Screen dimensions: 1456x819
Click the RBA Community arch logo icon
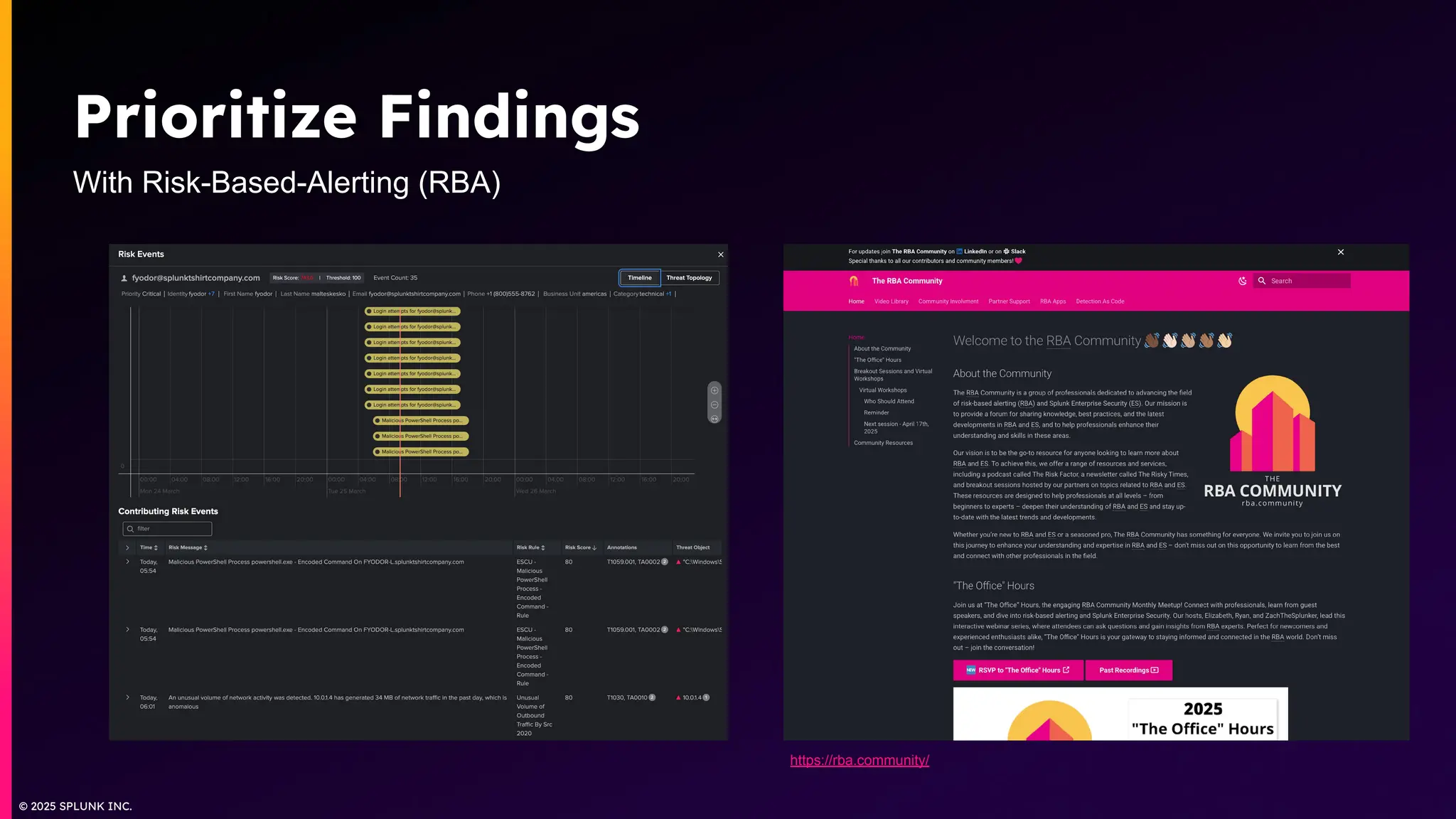pos(854,281)
